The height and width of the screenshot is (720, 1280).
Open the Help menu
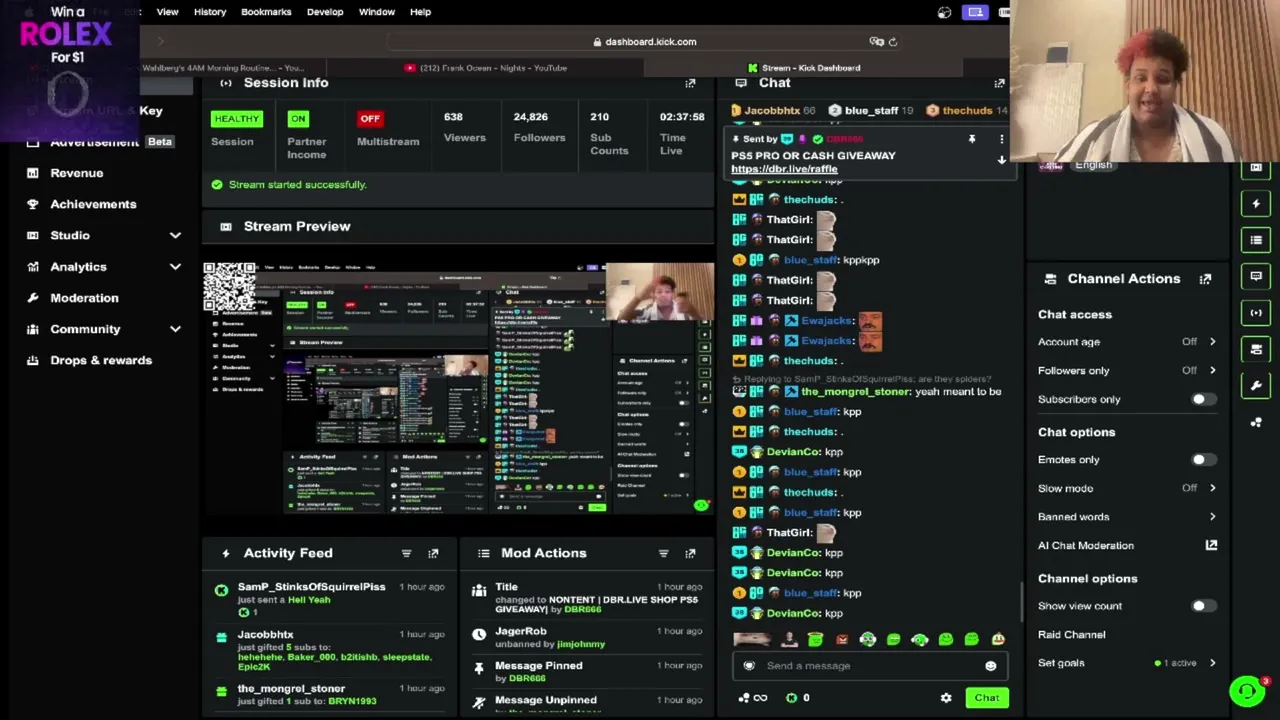click(x=420, y=12)
